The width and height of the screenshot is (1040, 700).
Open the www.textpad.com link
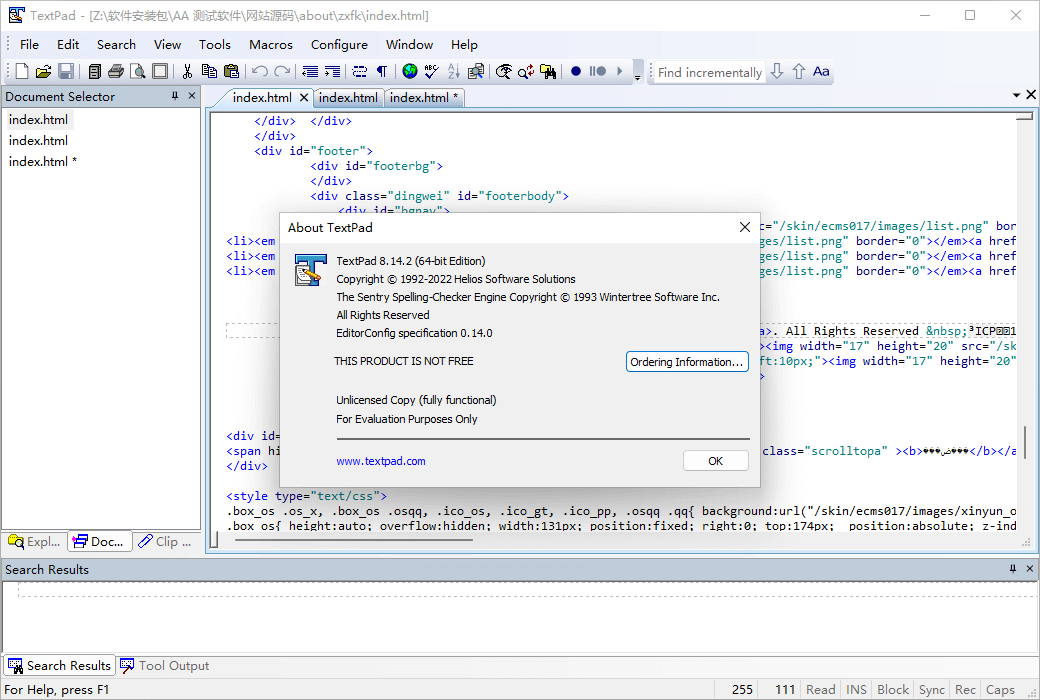pos(381,461)
